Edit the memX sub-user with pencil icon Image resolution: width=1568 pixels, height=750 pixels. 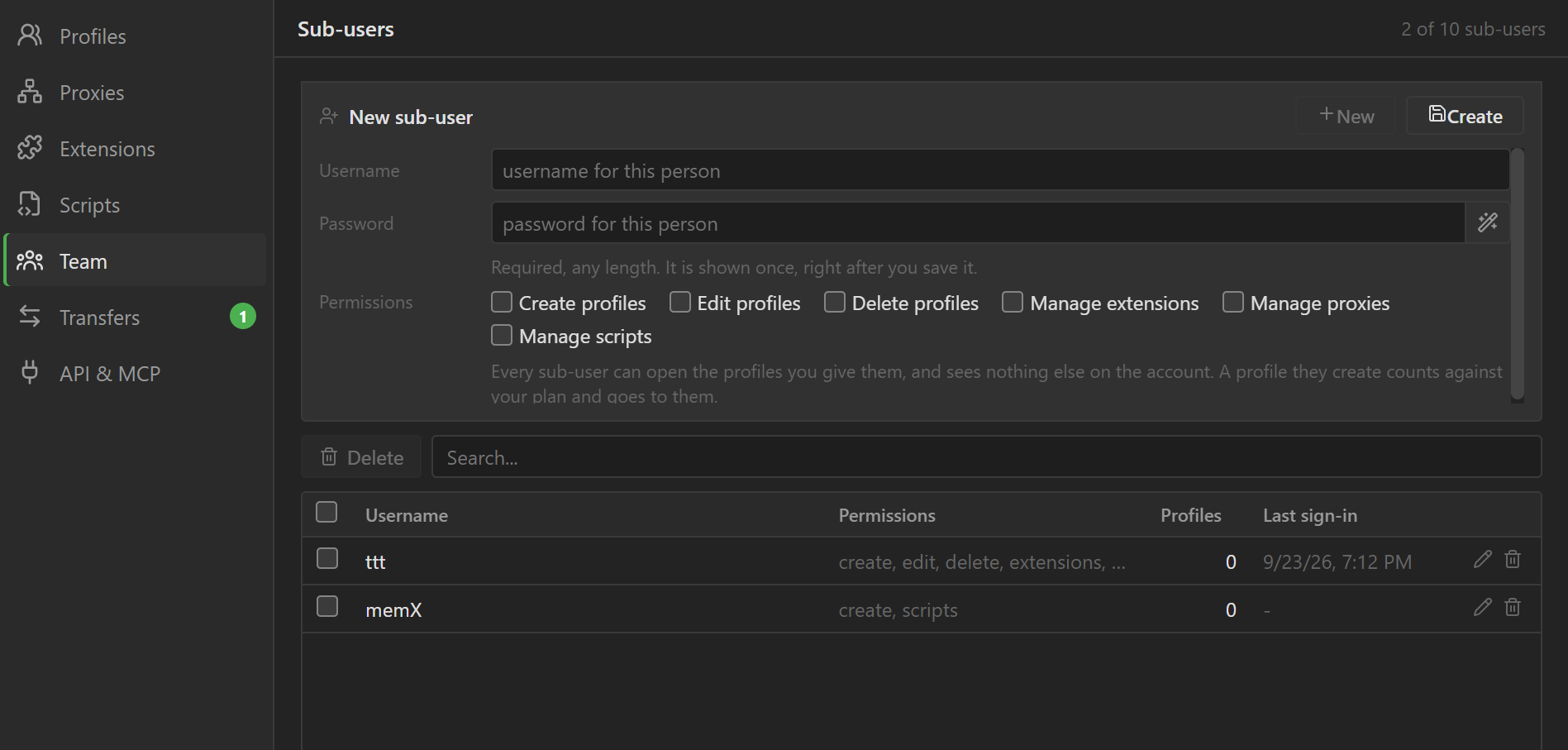[1483, 608]
